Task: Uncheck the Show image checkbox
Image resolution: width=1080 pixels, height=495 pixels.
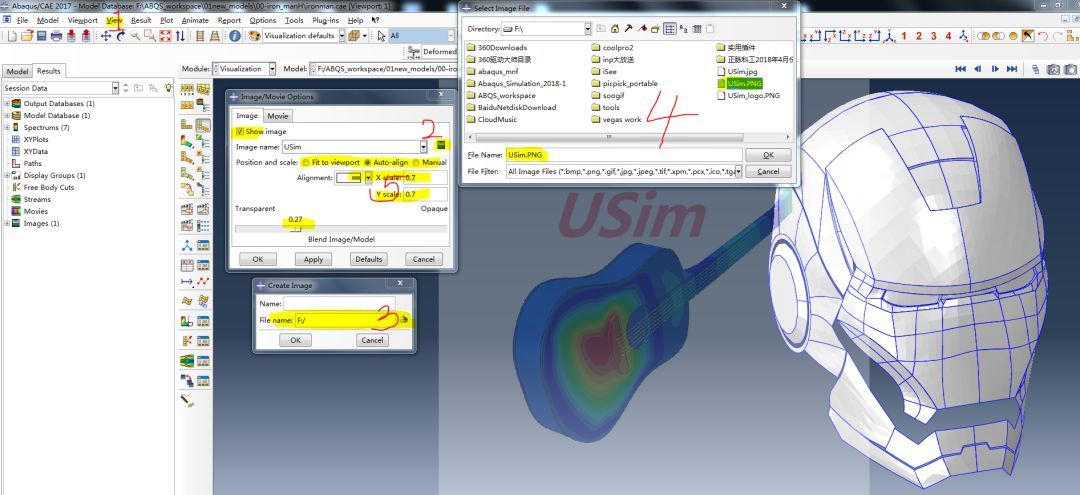Action: 240,131
